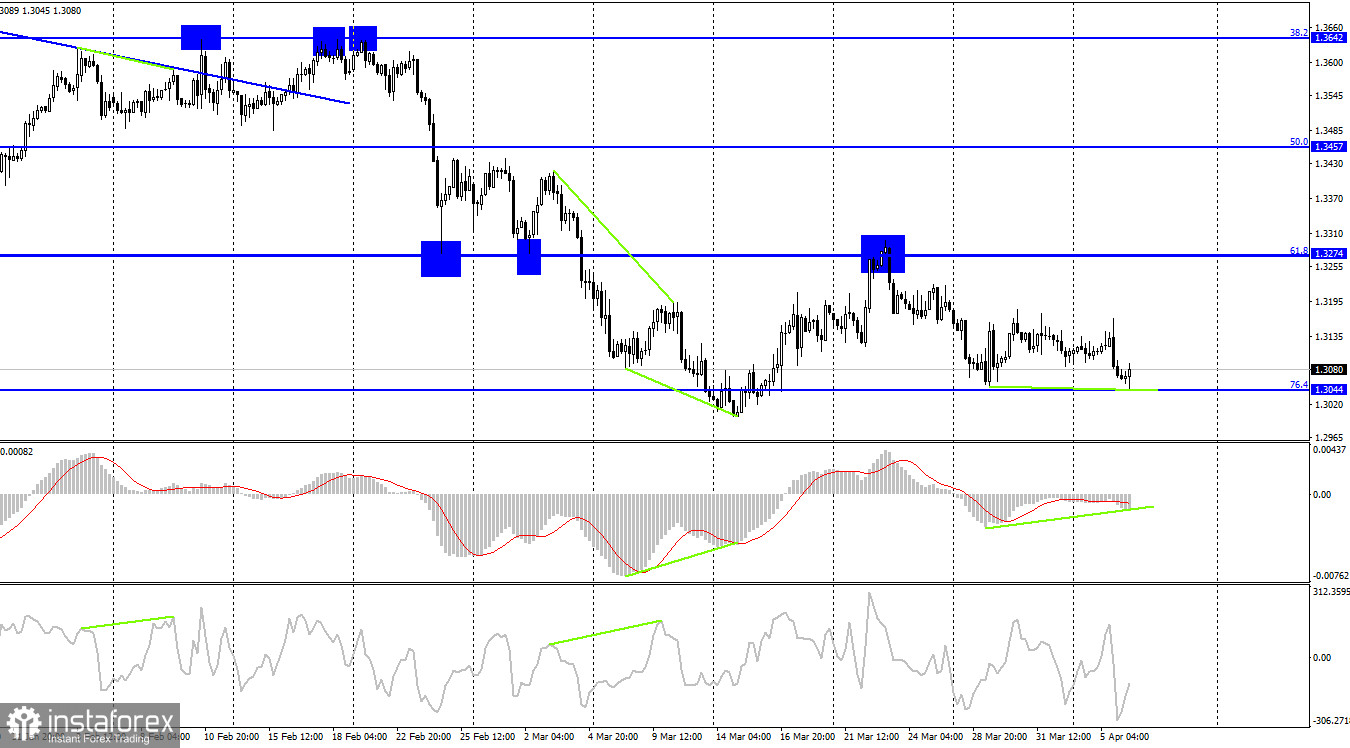This screenshot has width=1350, height=748.
Task: Click the 1.2965 price axis value
Action: (x=1331, y=438)
